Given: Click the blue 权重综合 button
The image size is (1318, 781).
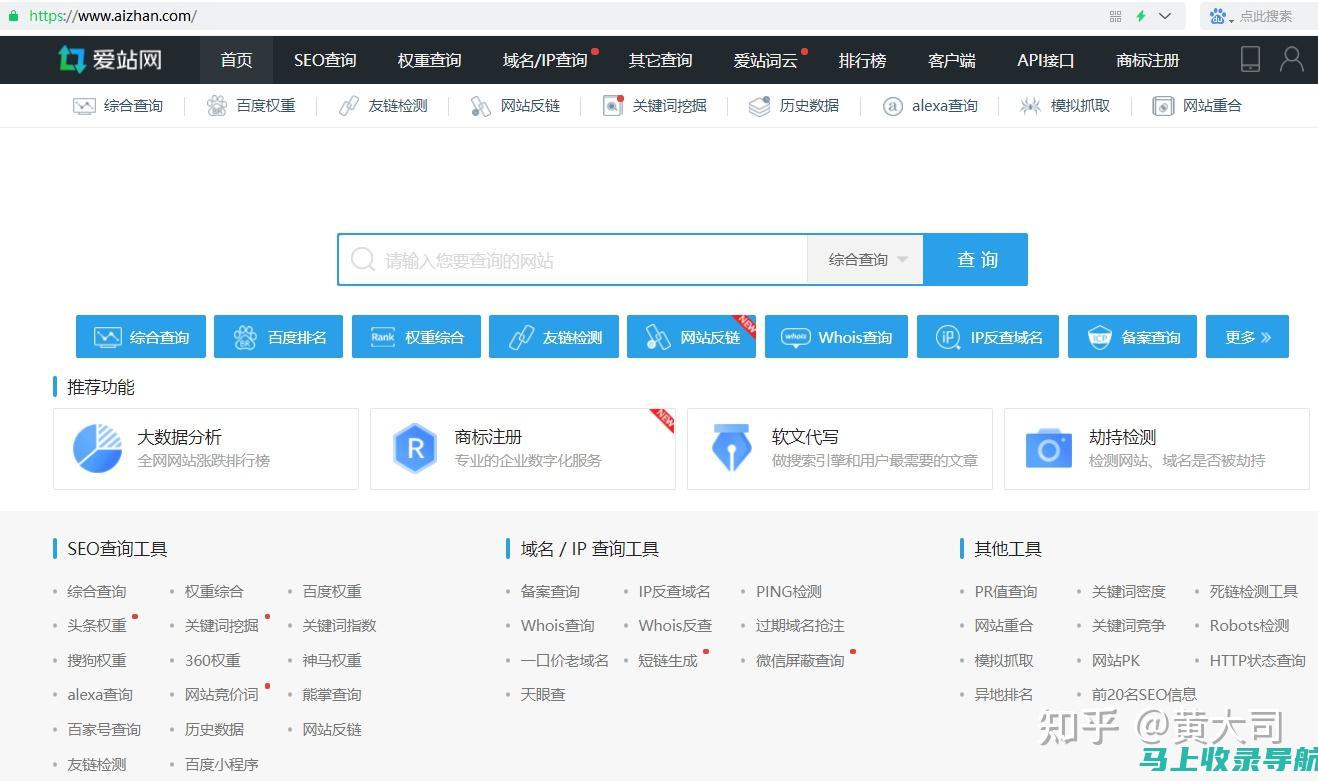Looking at the screenshot, I should point(416,337).
